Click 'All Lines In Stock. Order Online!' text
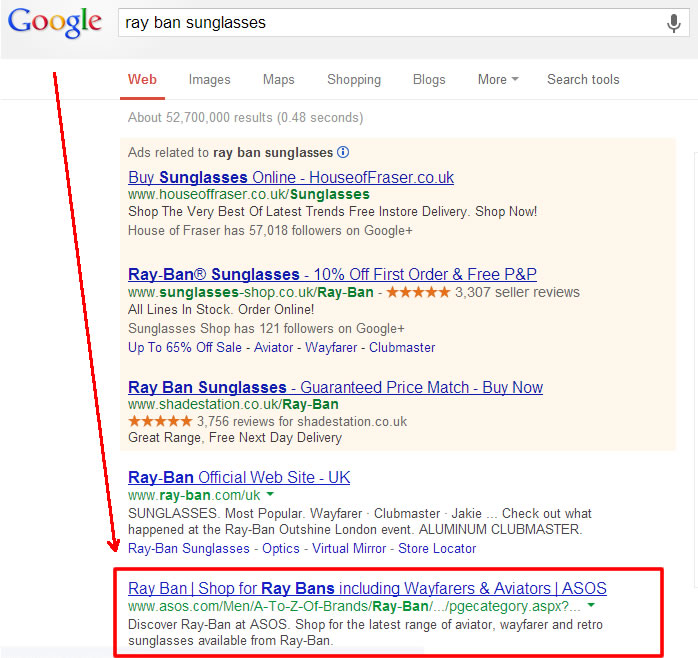The height and width of the screenshot is (658, 698). (x=221, y=309)
